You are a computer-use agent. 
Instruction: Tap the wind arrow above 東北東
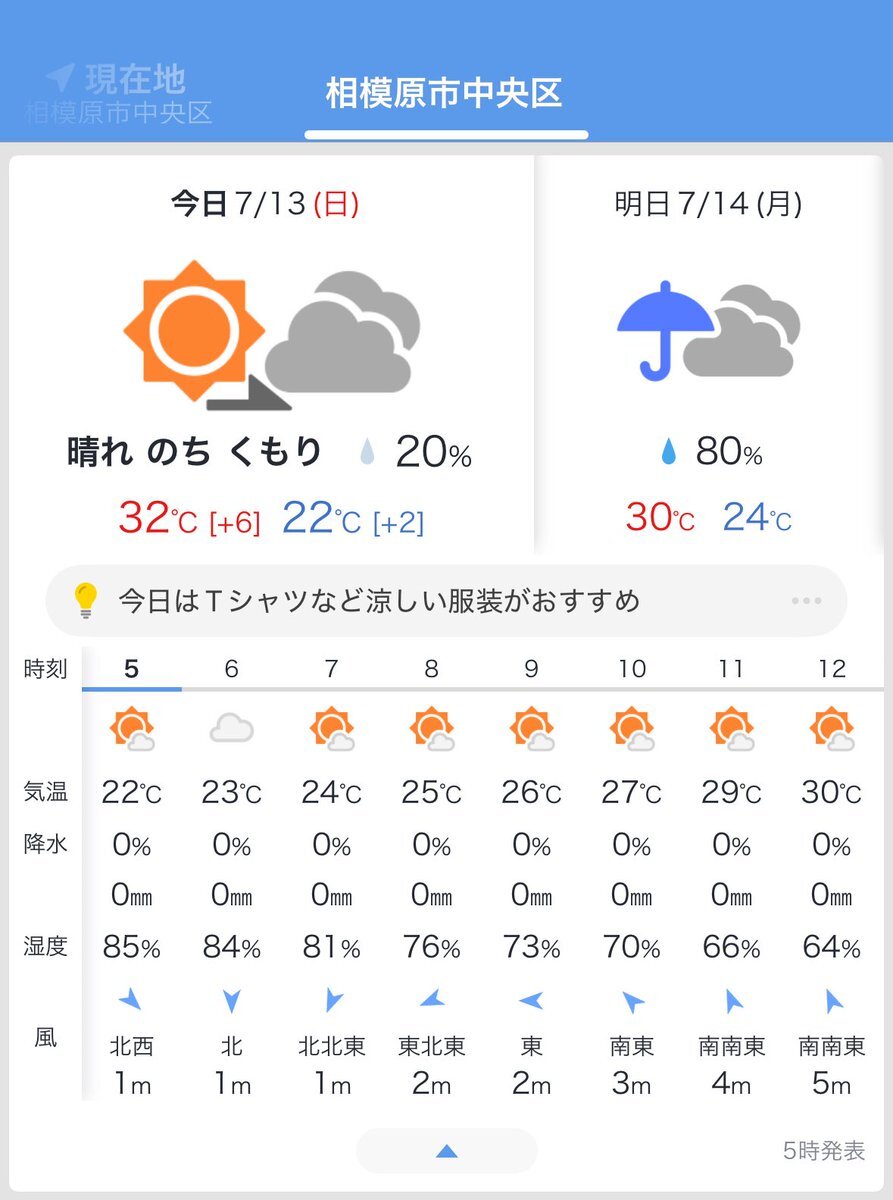click(x=431, y=998)
